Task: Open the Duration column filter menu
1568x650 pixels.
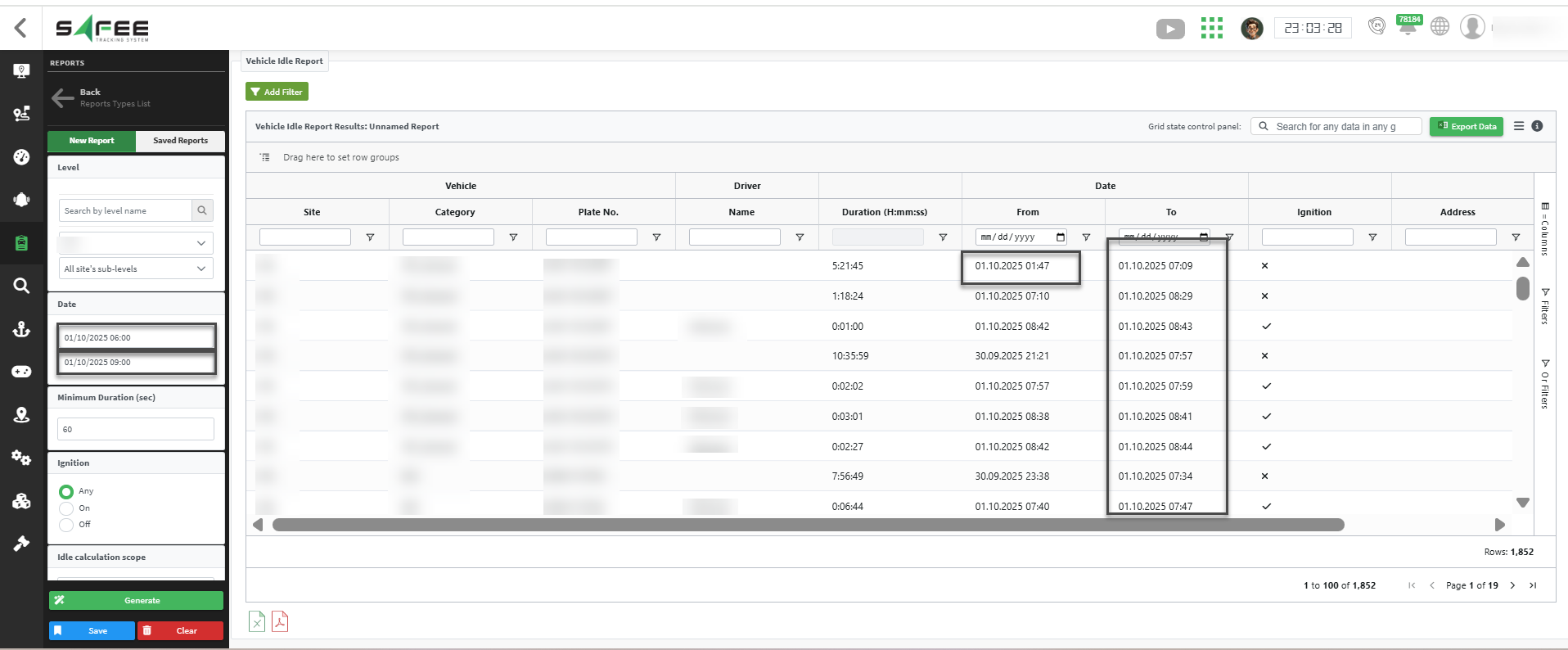Action: point(943,237)
